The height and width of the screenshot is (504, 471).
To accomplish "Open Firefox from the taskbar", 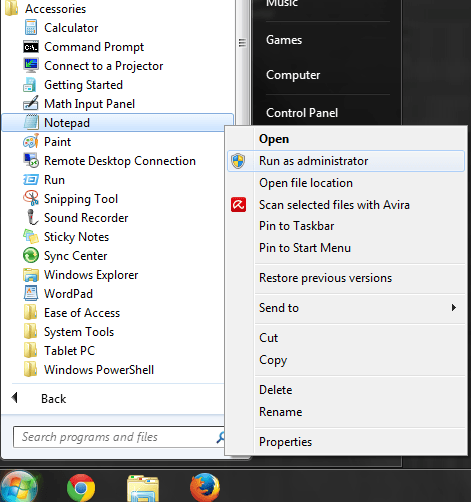I will [205, 487].
